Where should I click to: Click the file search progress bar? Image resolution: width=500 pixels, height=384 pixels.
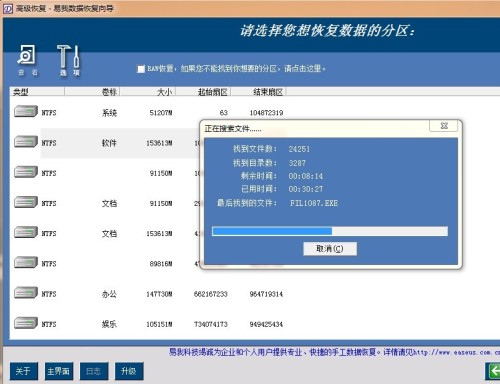click(330, 231)
